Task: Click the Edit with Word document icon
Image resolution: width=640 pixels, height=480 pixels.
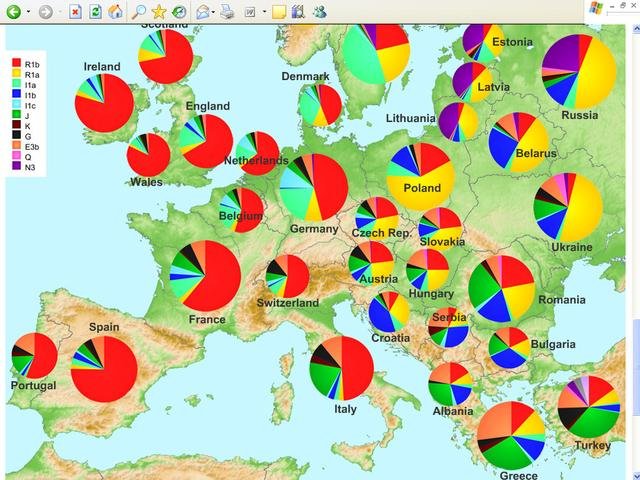Action: pos(249,12)
